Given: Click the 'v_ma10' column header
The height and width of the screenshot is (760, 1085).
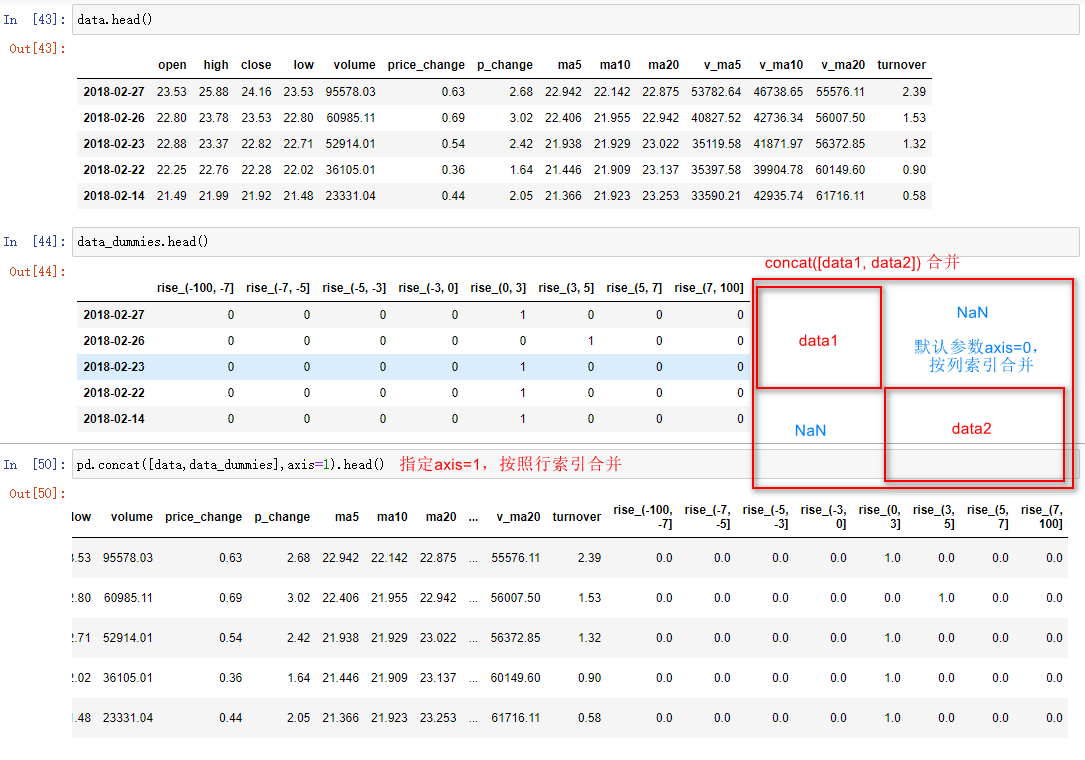Looking at the screenshot, I should coord(781,64).
